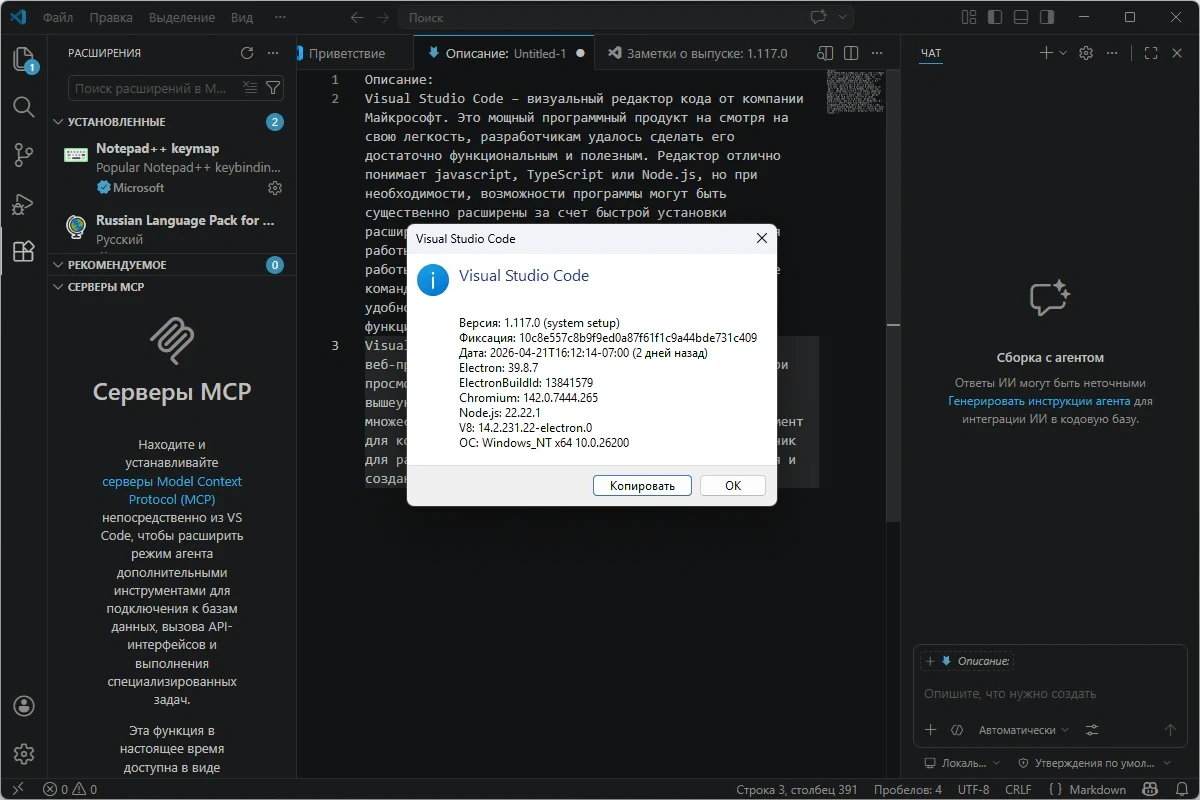Image resolution: width=1200 pixels, height=800 pixels.
Task: Open Notepad++ keymap manage gear
Action: pos(275,187)
